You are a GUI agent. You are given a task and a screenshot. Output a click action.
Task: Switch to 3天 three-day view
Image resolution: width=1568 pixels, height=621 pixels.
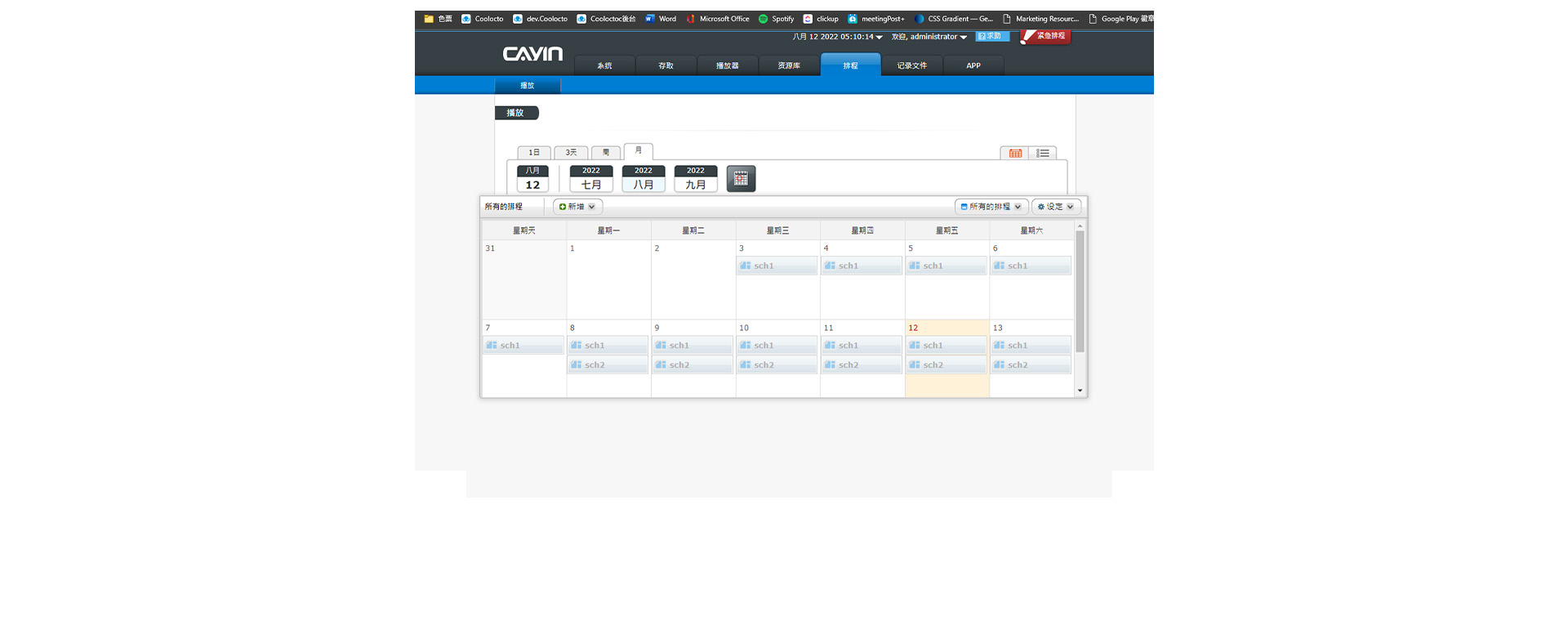[x=571, y=153]
